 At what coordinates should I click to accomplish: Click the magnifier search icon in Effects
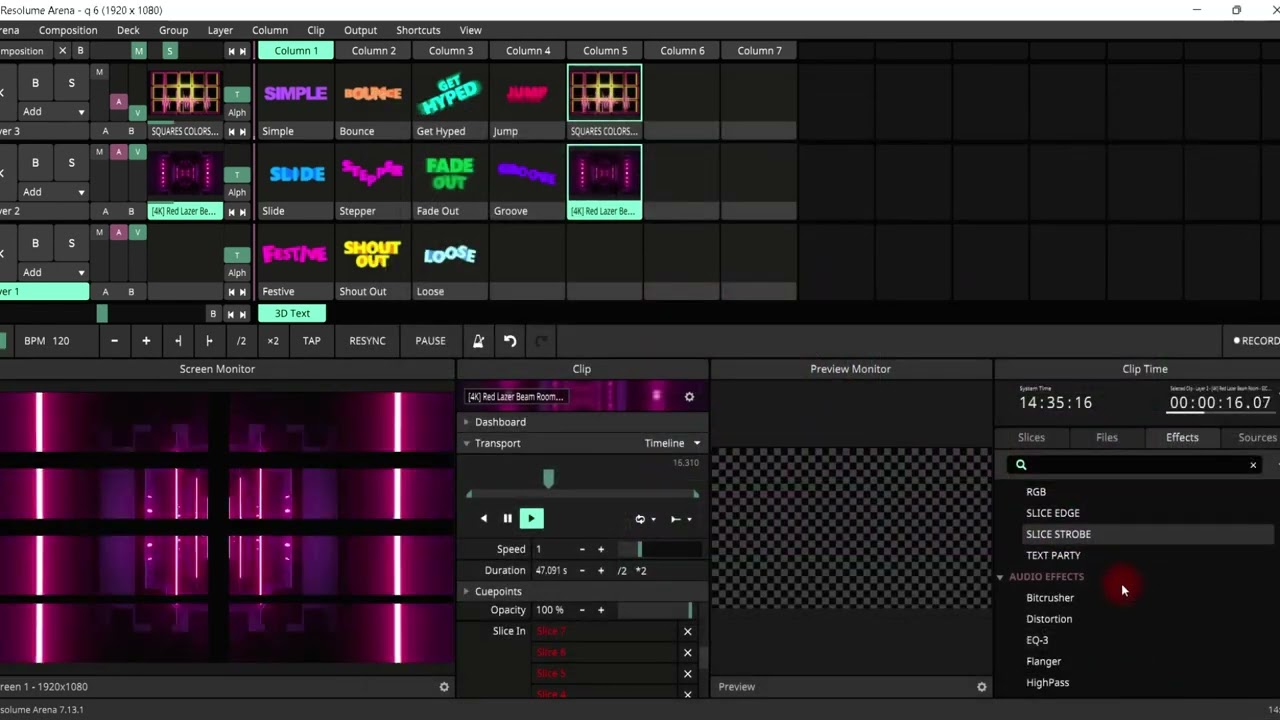[1021, 465]
